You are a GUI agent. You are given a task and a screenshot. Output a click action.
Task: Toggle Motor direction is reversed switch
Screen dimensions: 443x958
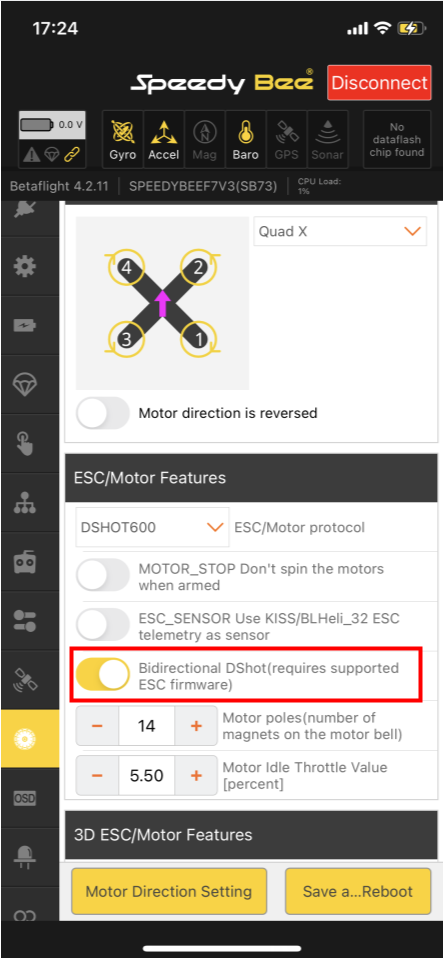pos(103,413)
